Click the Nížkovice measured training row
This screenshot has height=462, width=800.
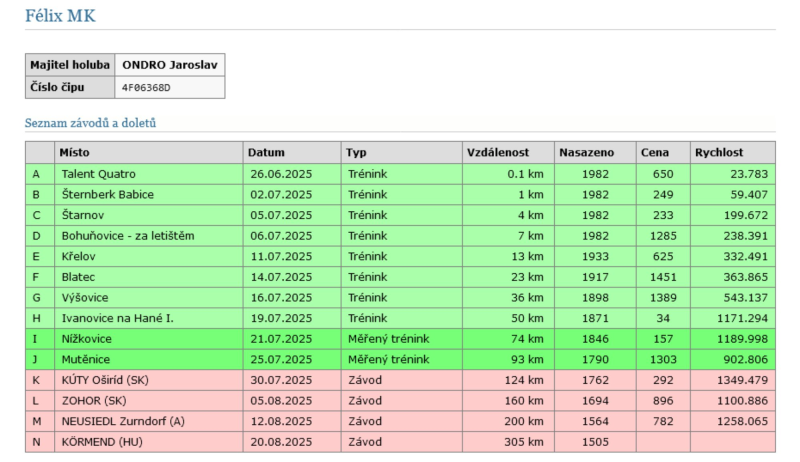pos(86,338)
